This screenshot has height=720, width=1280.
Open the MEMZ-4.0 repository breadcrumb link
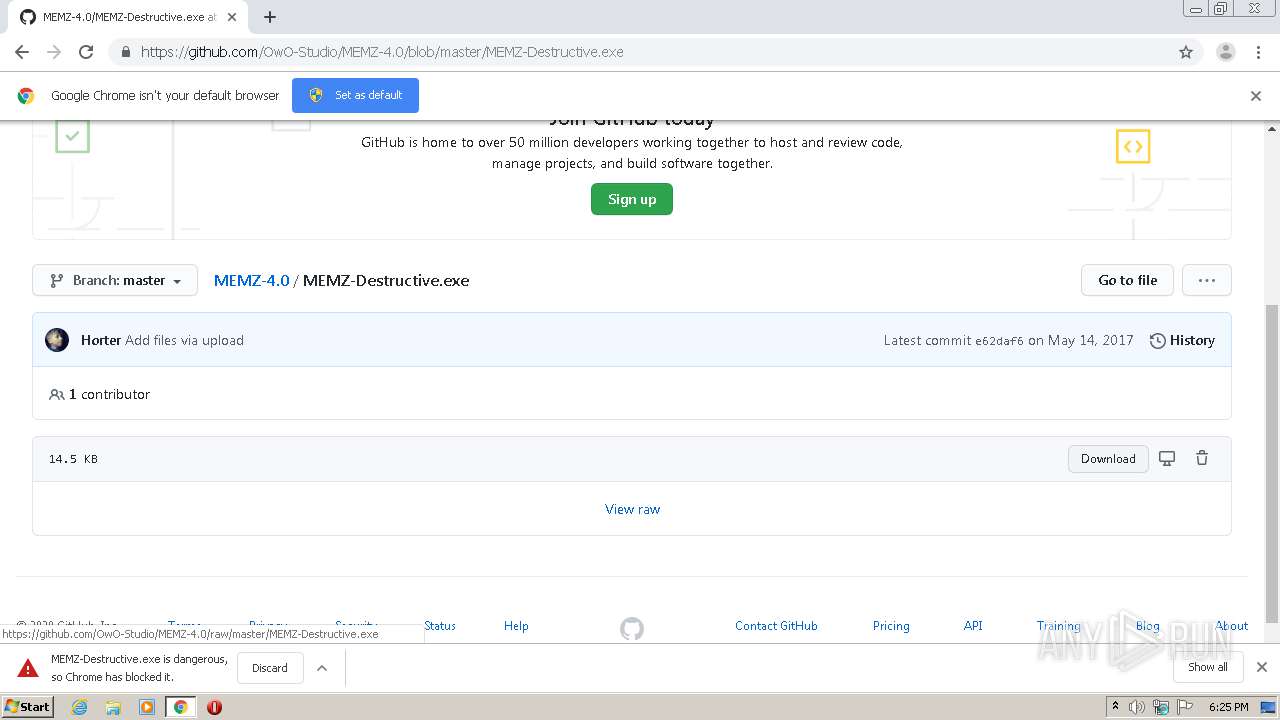coord(251,280)
